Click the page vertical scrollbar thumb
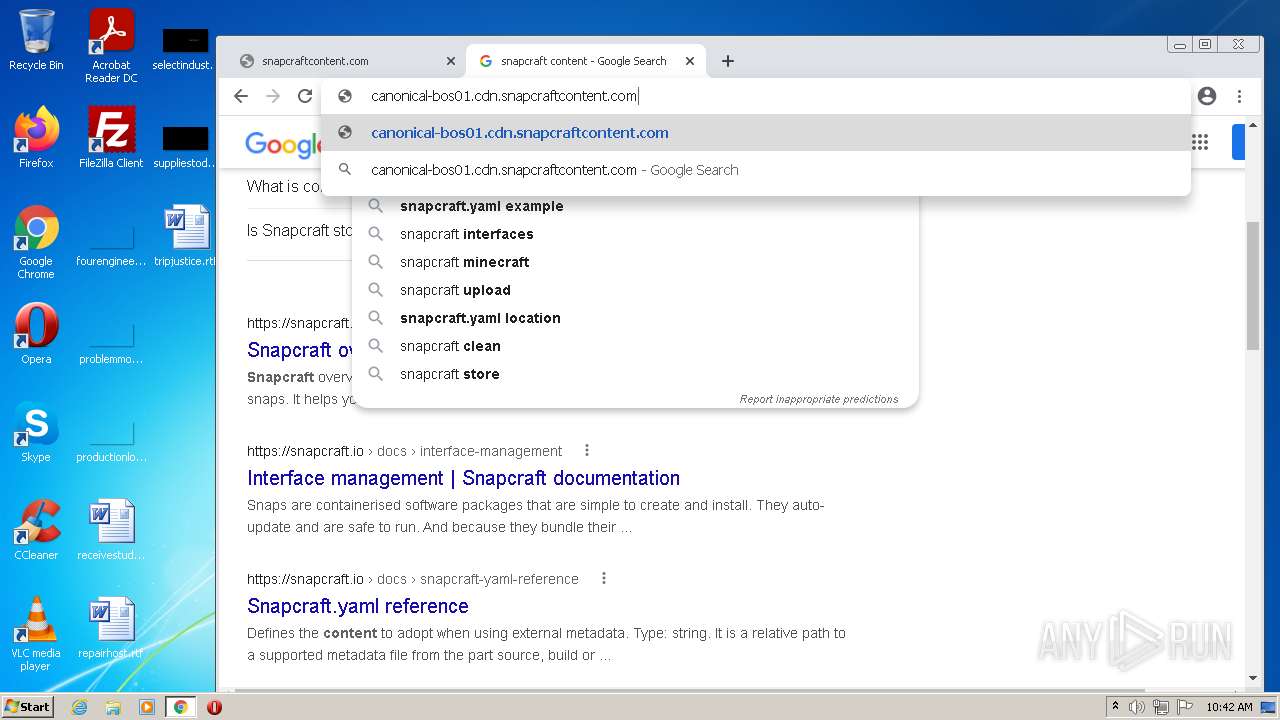The height and width of the screenshot is (720, 1280). tap(1253, 285)
